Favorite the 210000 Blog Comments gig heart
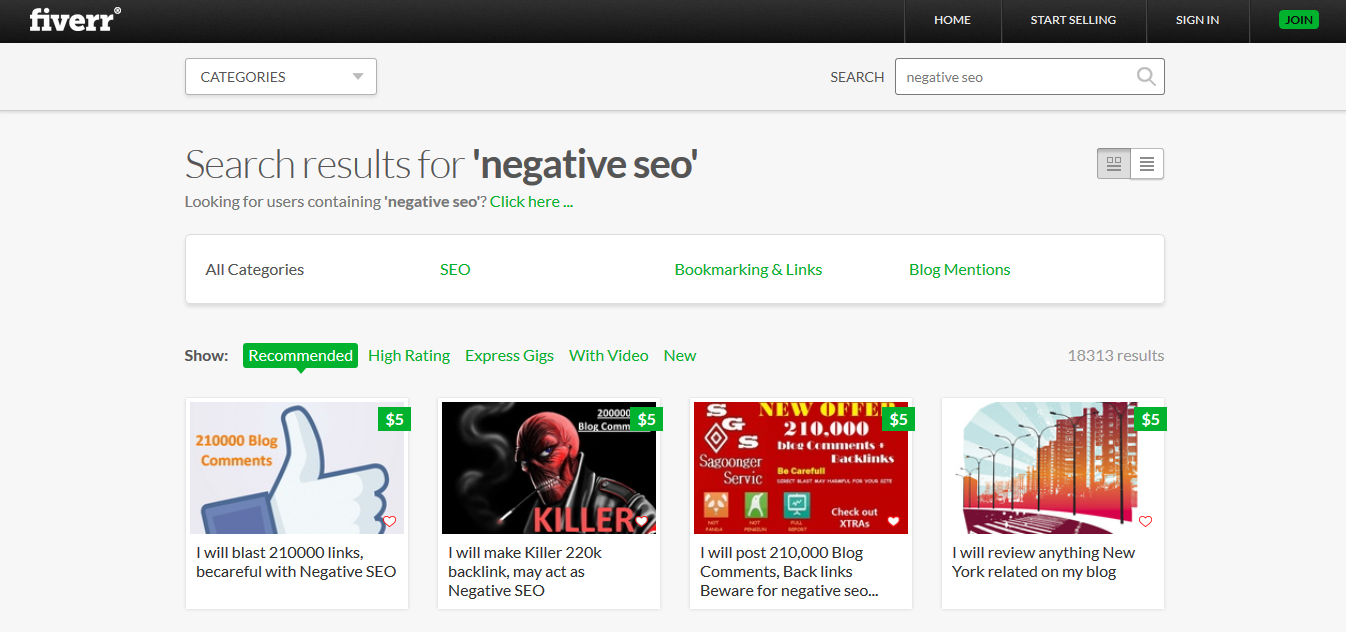This screenshot has width=1346, height=632. pos(390,521)
